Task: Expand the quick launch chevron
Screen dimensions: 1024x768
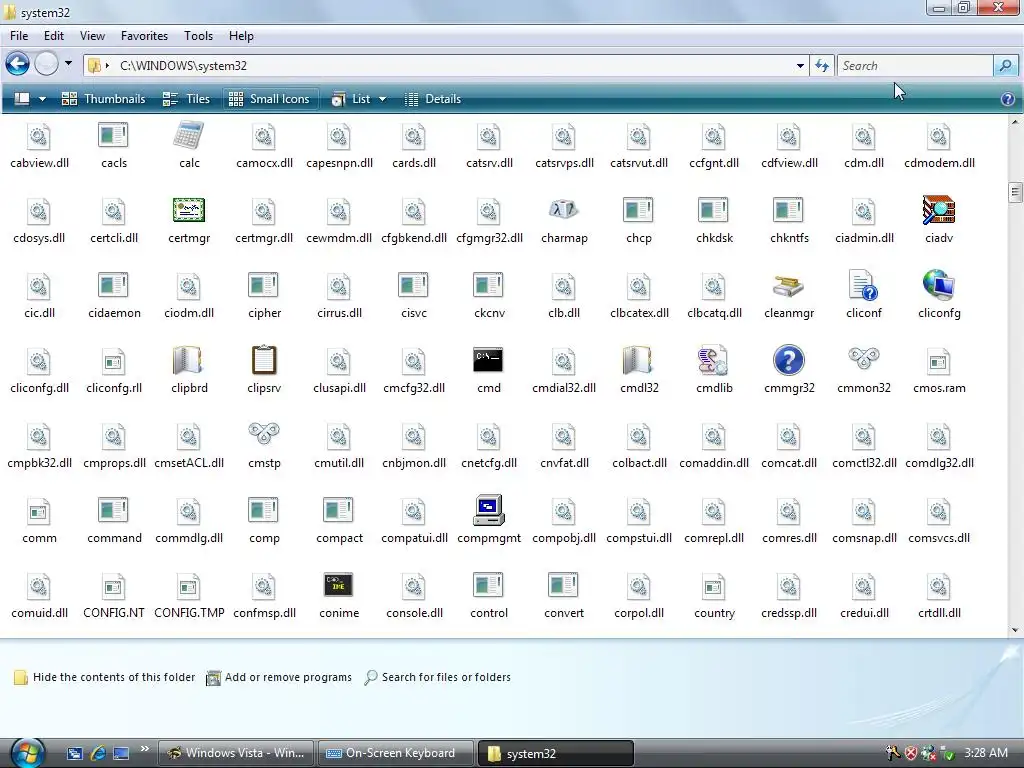Action: pos(144,748)
